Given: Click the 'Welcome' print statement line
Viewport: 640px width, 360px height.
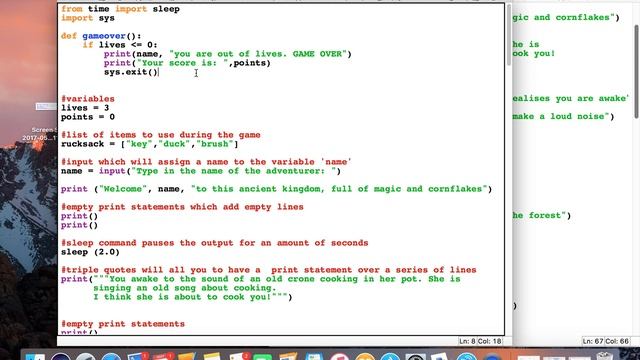Looking at the screenshot, I should (276, 189).
